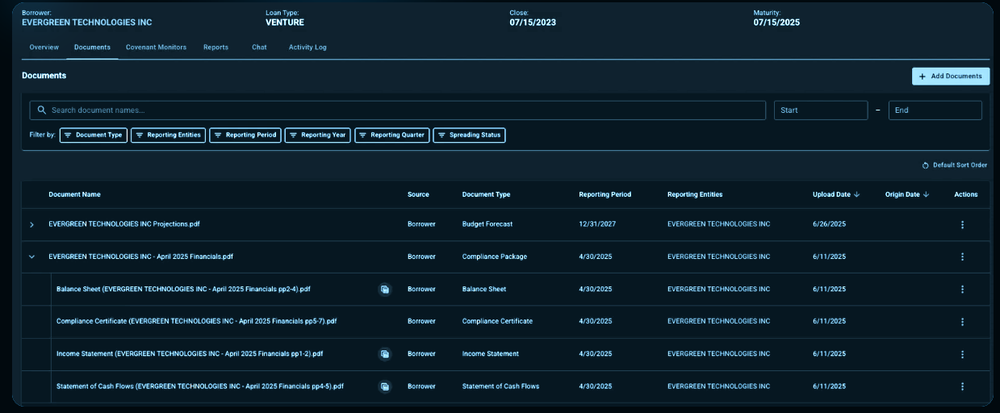Switch to the Overview tab
The width and height of the screenshot is (1000, 413).
(x=44, y=47)
